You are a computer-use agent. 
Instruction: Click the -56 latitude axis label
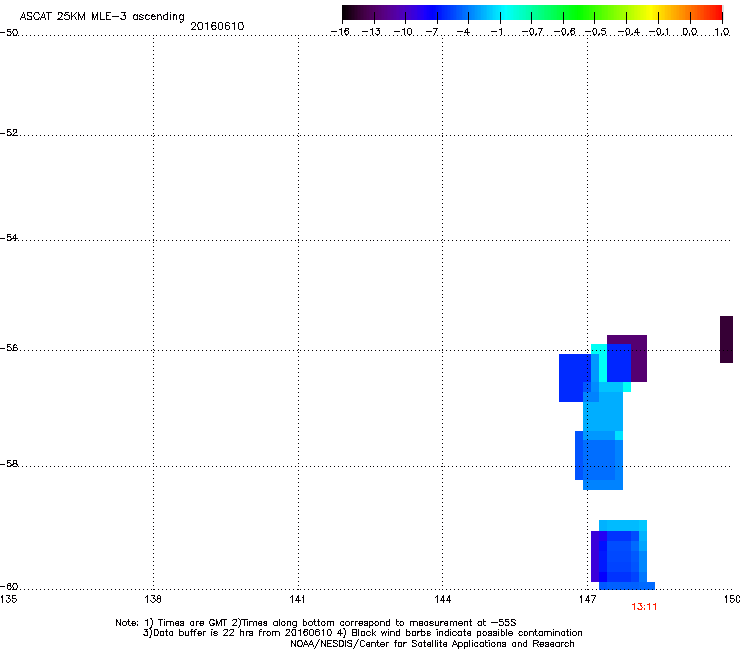click(x=9, y=348)
